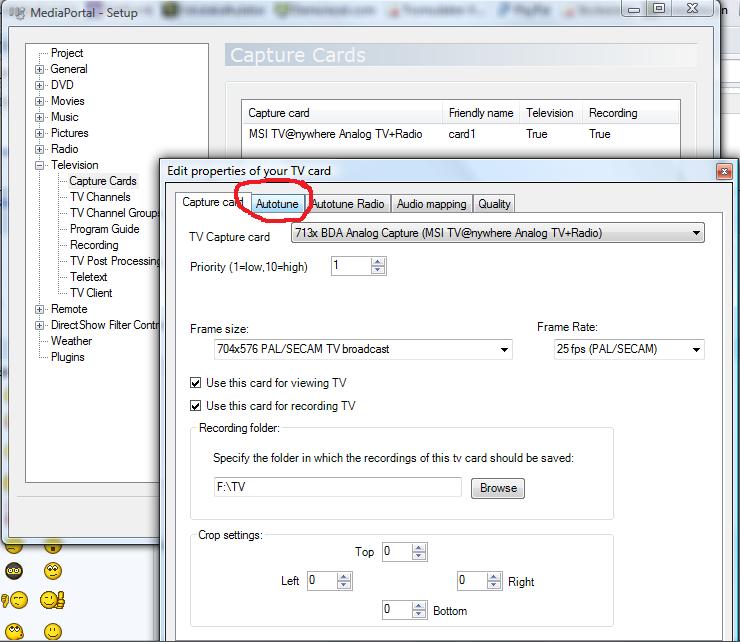The width and height of the screenshot is (740, 642).
Task: Open the TV Capture card dropdown
Action: click(x=696, y=234)
